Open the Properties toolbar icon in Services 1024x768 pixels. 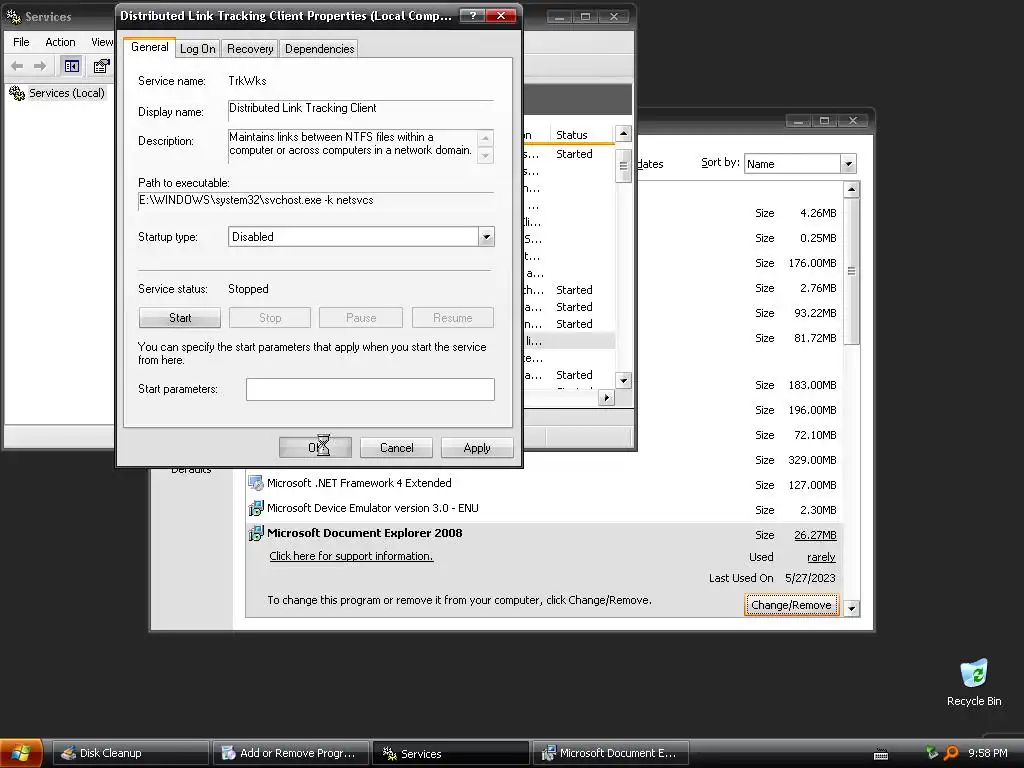tap(101, 66)
